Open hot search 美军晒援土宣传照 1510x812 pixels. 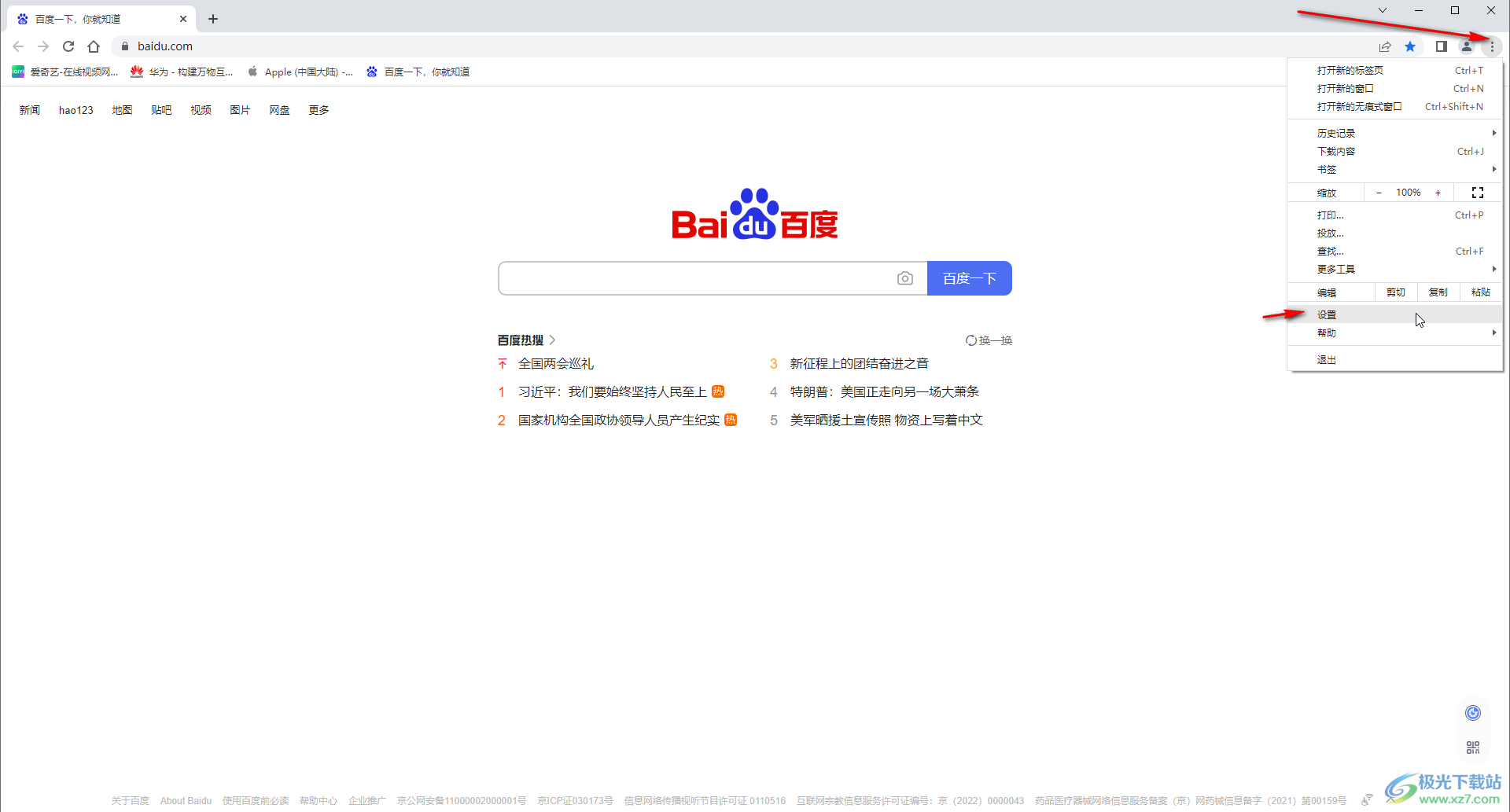point(886,421)
